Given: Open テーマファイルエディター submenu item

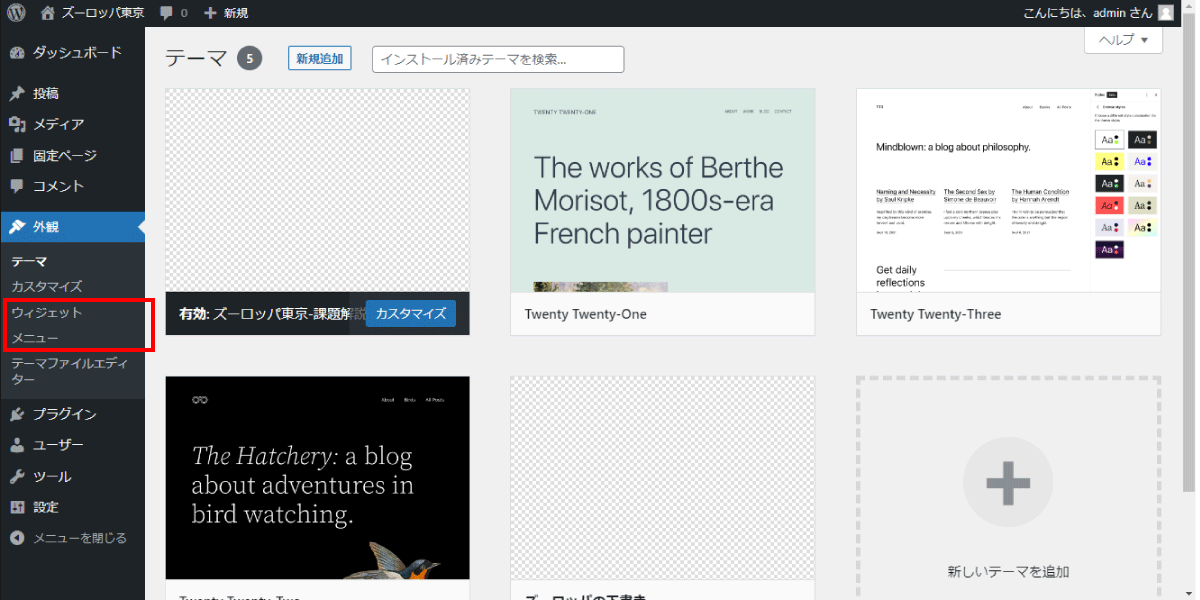Looking at the screenshot, I should click(70, 371).
